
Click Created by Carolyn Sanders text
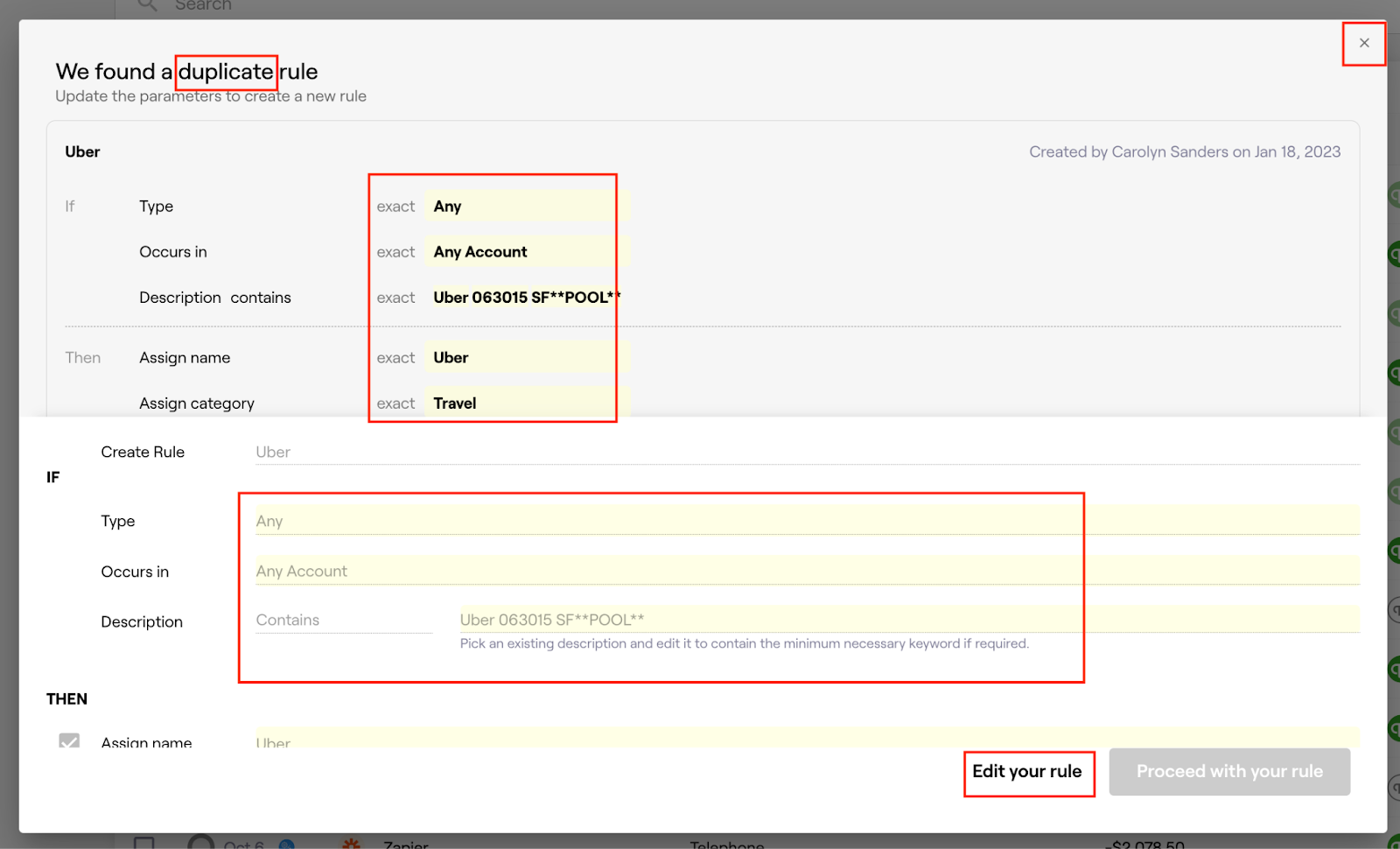[1185, 151]
